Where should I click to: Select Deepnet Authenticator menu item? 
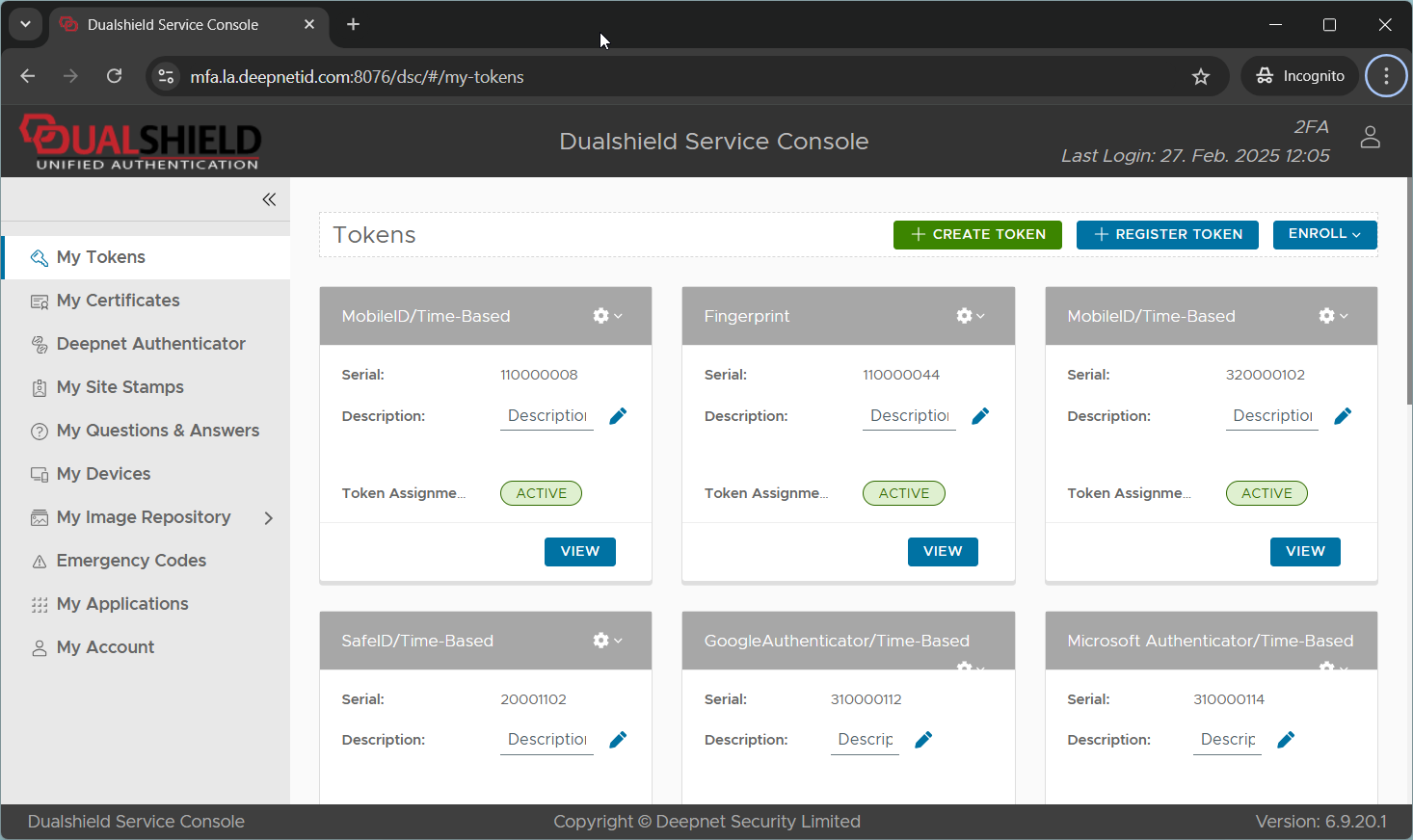point(150,344)
